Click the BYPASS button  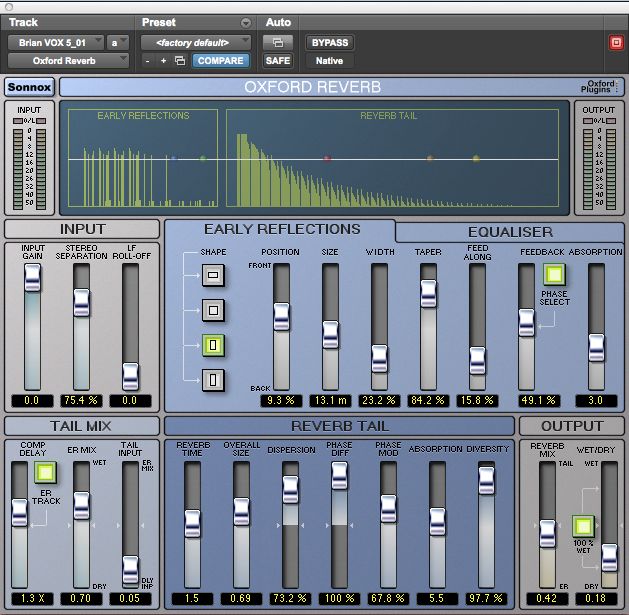click(329, 42)
